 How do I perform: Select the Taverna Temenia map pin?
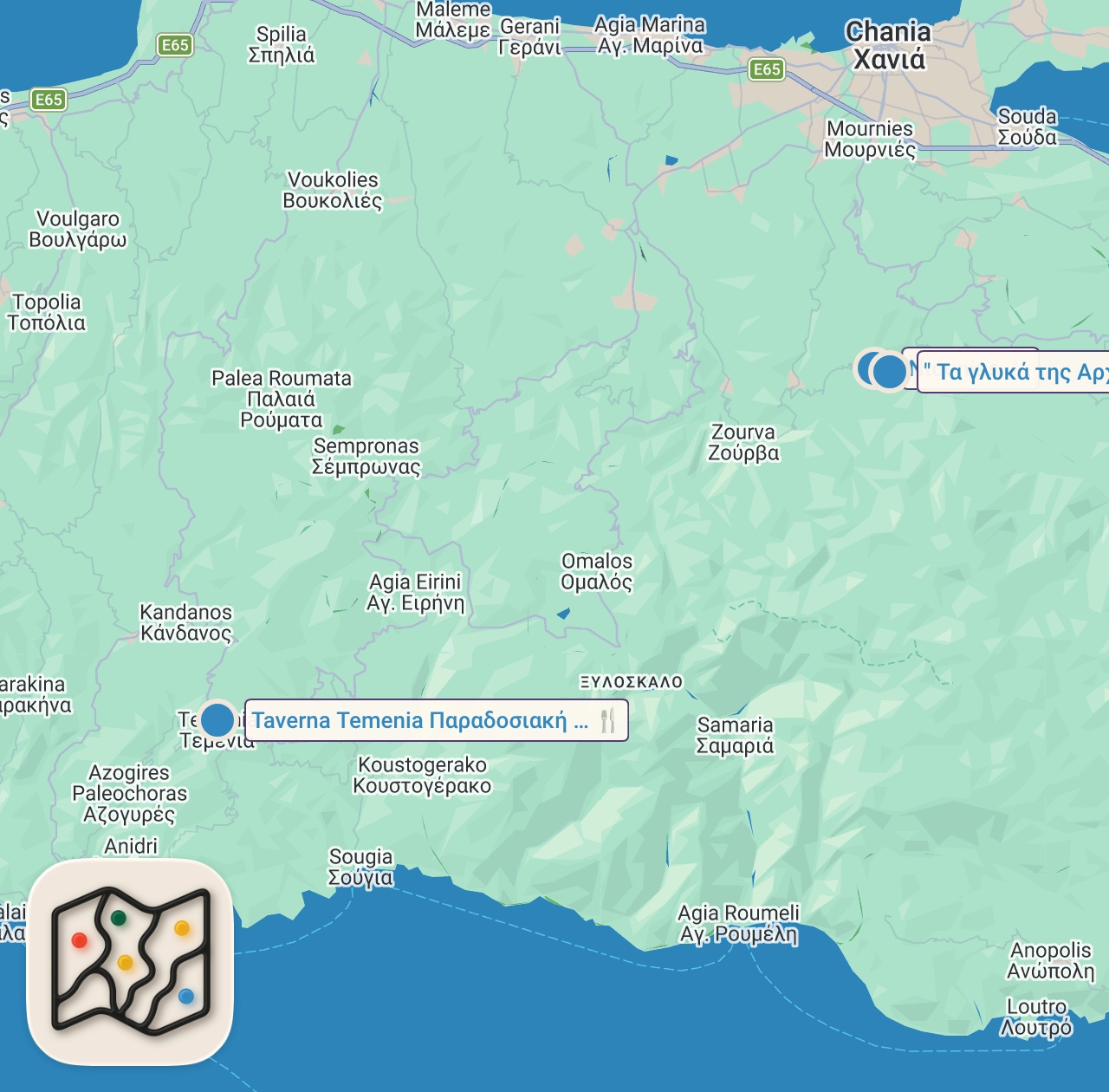217,719
